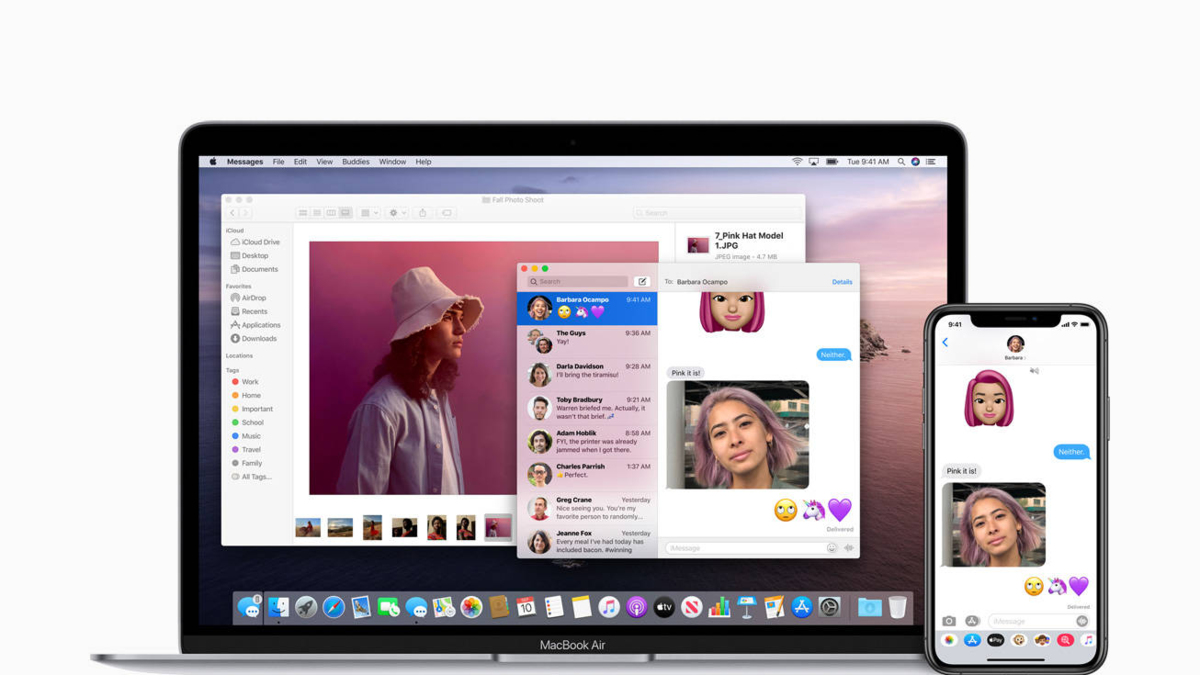Open the Buddies menu
The height and width of the screenshot is (675, 1200).
pos(355,161)
